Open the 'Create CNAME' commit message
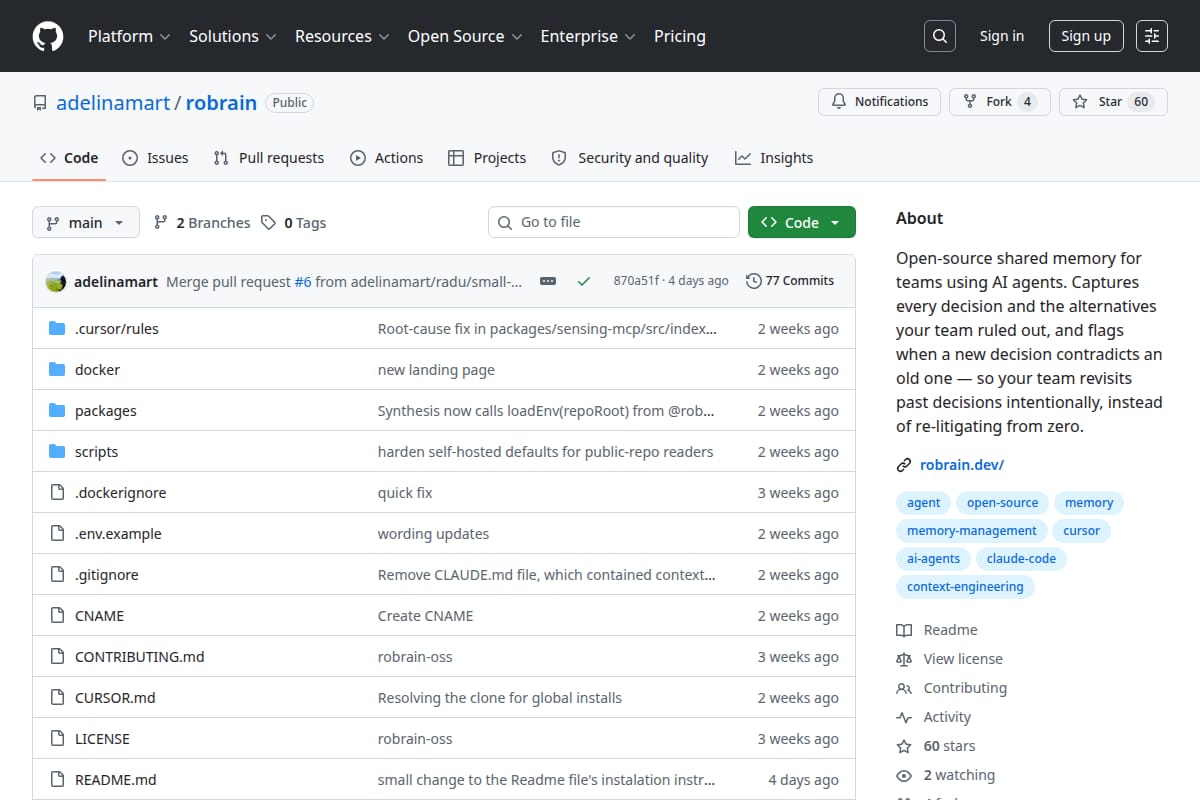Image resolution: width=1200 pixels, height=800 pixels. coord(425,616)
